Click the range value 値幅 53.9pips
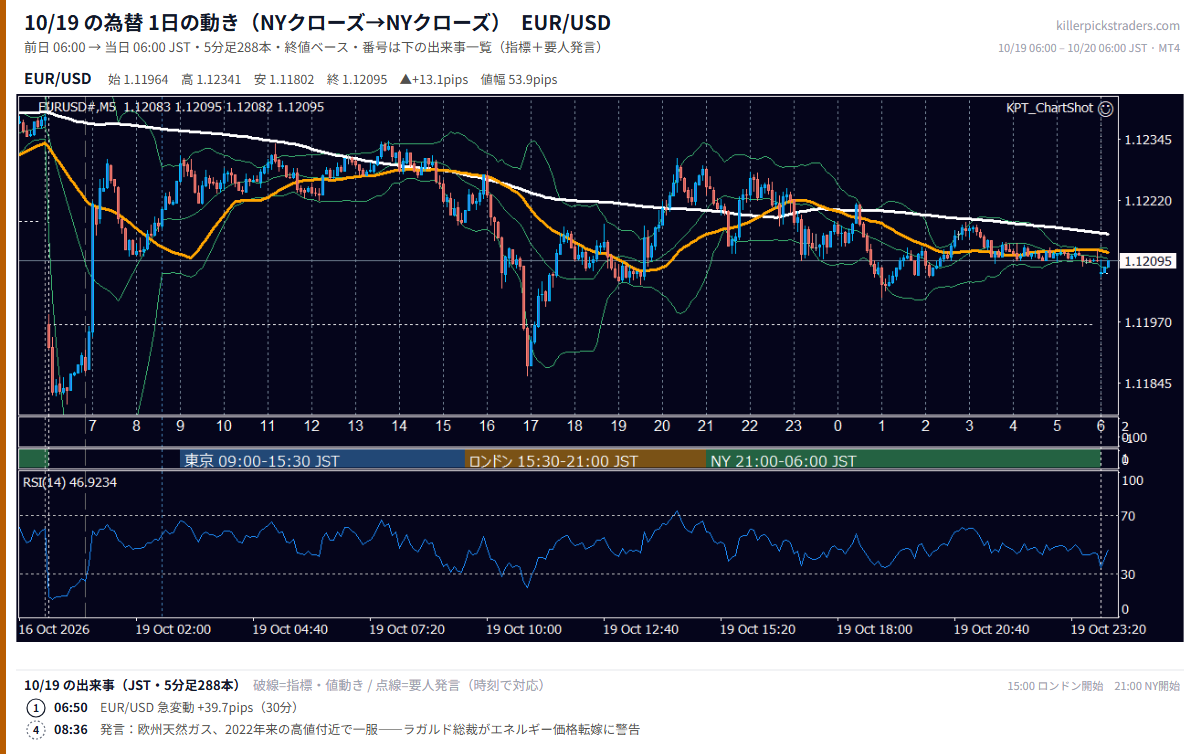 click(x=519, y=79)
